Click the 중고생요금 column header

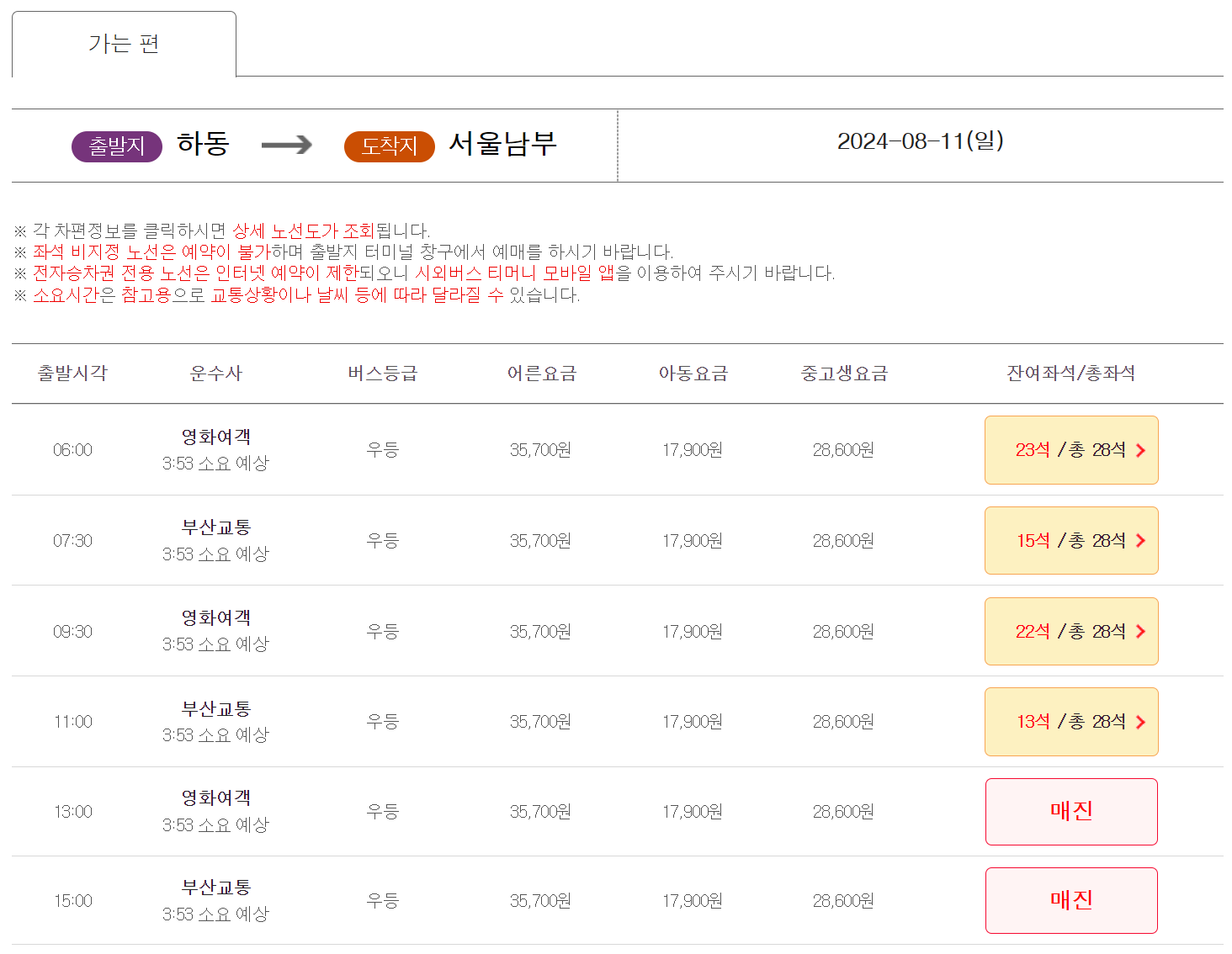(x=844, y=374)
